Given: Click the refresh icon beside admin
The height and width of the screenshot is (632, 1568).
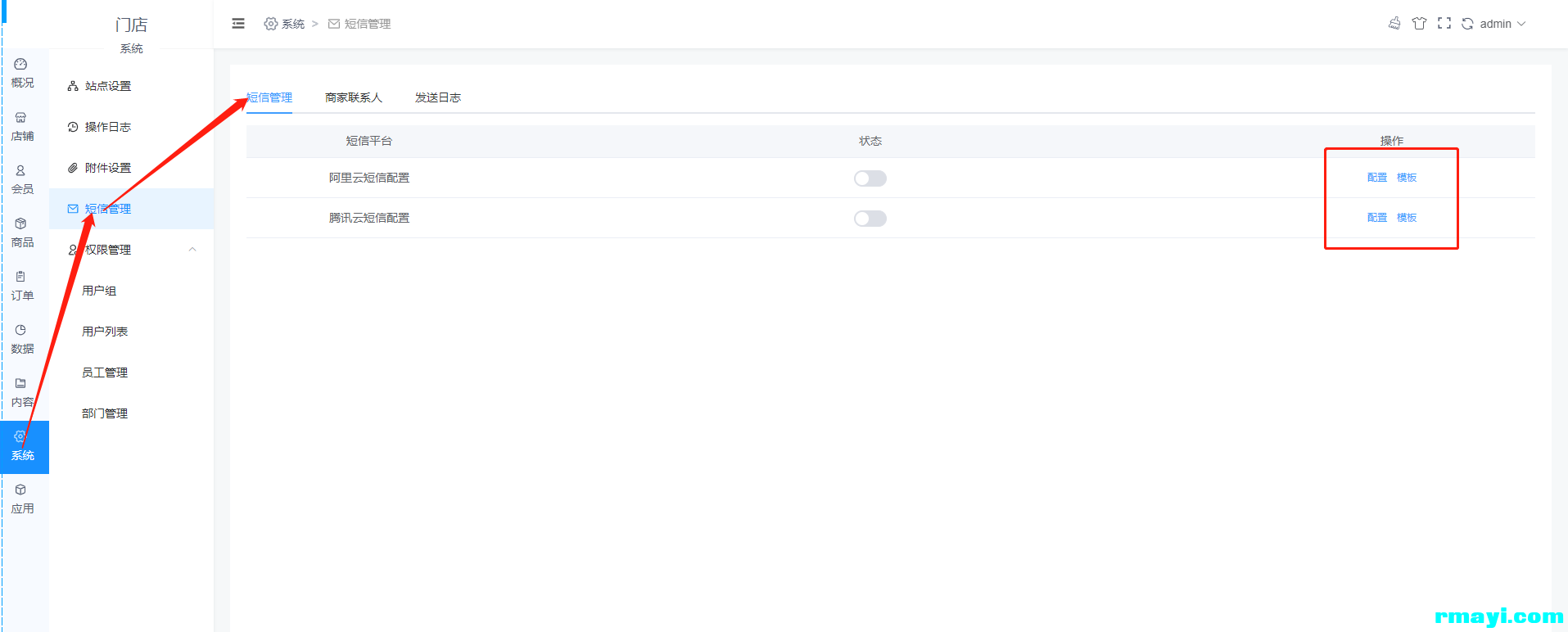Looking at the screenshot, I should pos(1467,24).
